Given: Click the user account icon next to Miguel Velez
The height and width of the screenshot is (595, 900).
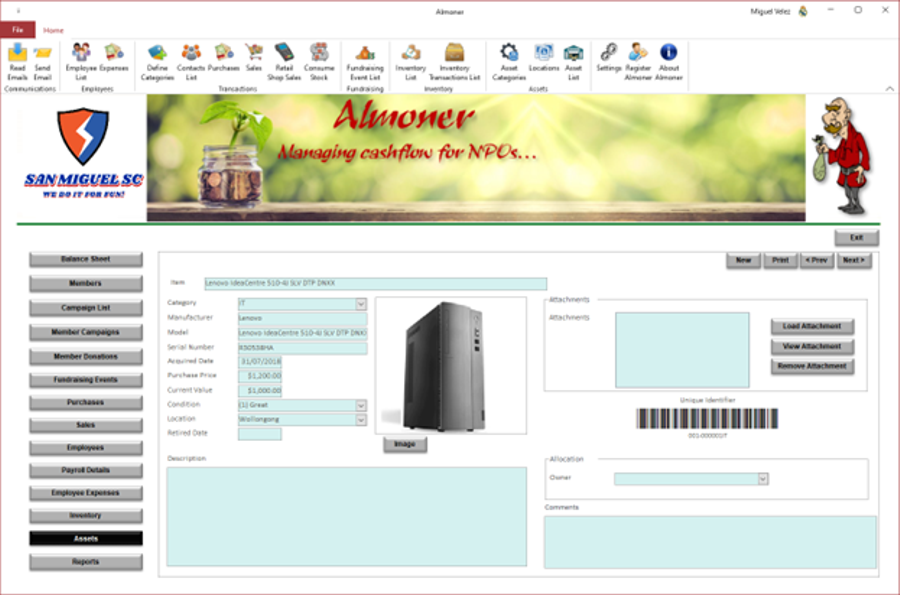Looking at the screenshot, I should [x=803, y=11].
